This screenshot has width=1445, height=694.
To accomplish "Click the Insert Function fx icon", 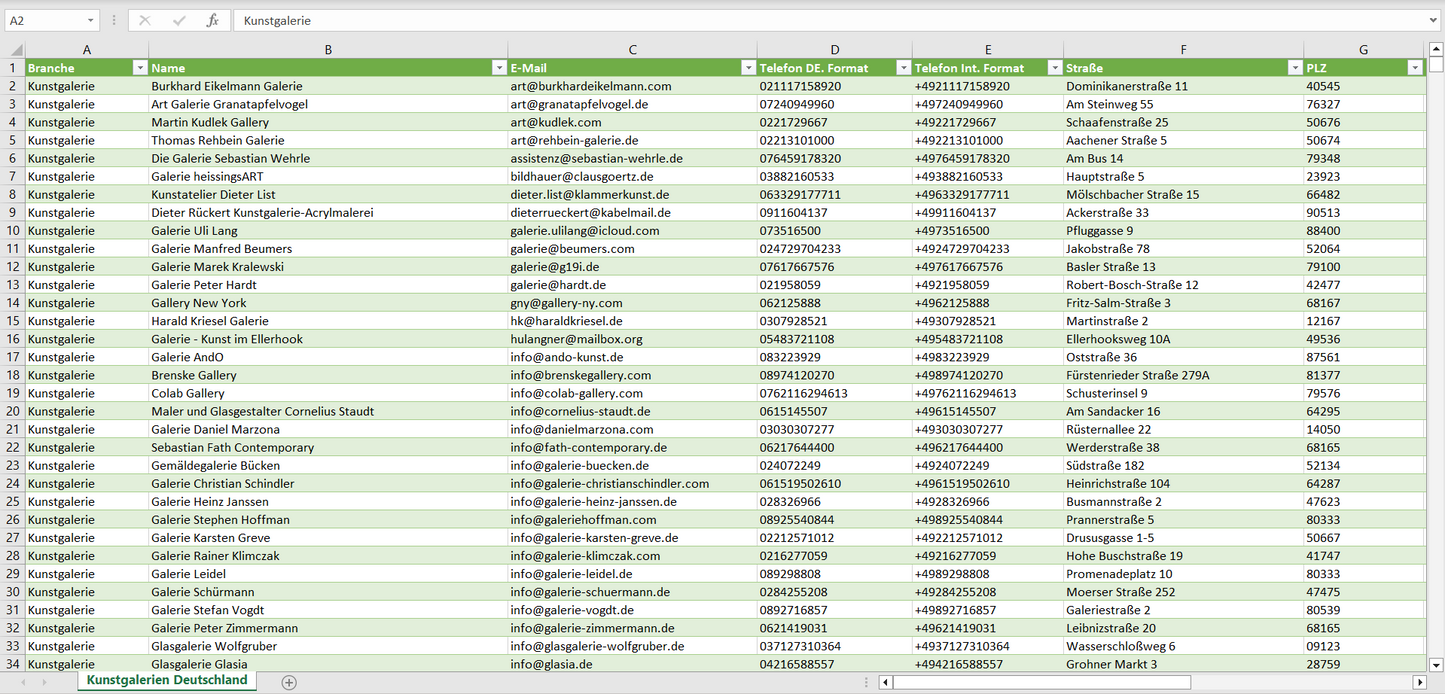I will pyautogui.click(x=212, y=20).
